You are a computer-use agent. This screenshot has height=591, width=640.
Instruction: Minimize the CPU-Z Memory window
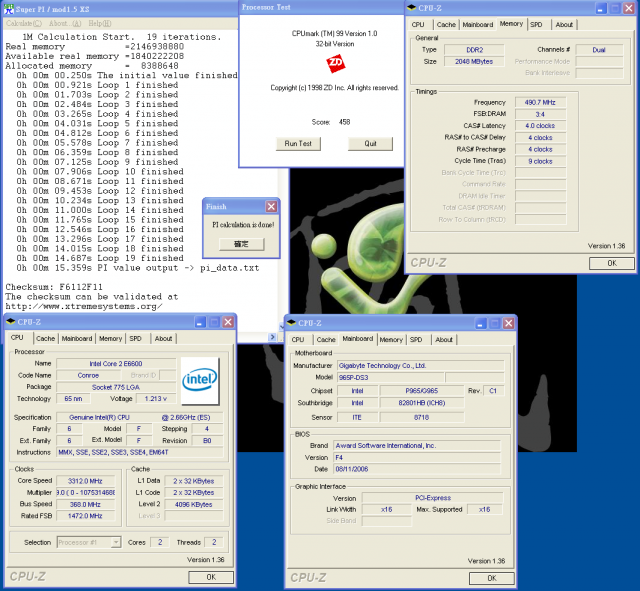(x=601, y=8)
